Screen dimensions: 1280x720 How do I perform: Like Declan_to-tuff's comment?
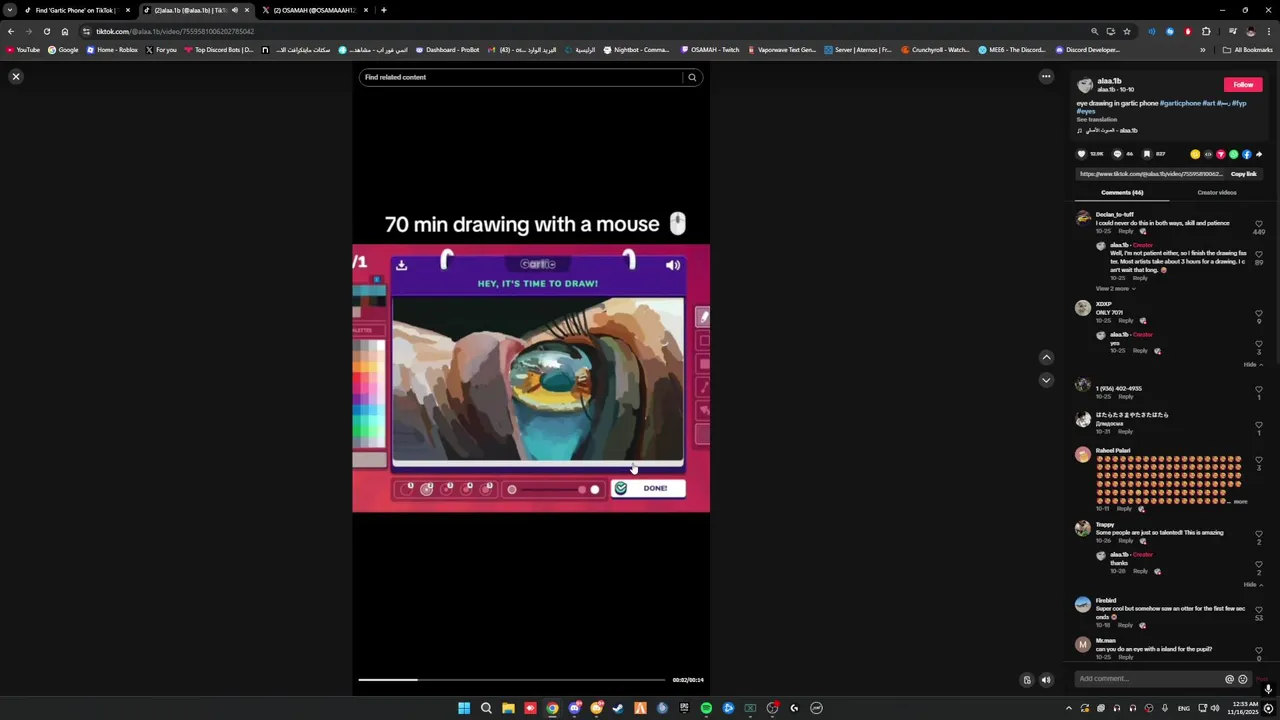pos(1258,224)
